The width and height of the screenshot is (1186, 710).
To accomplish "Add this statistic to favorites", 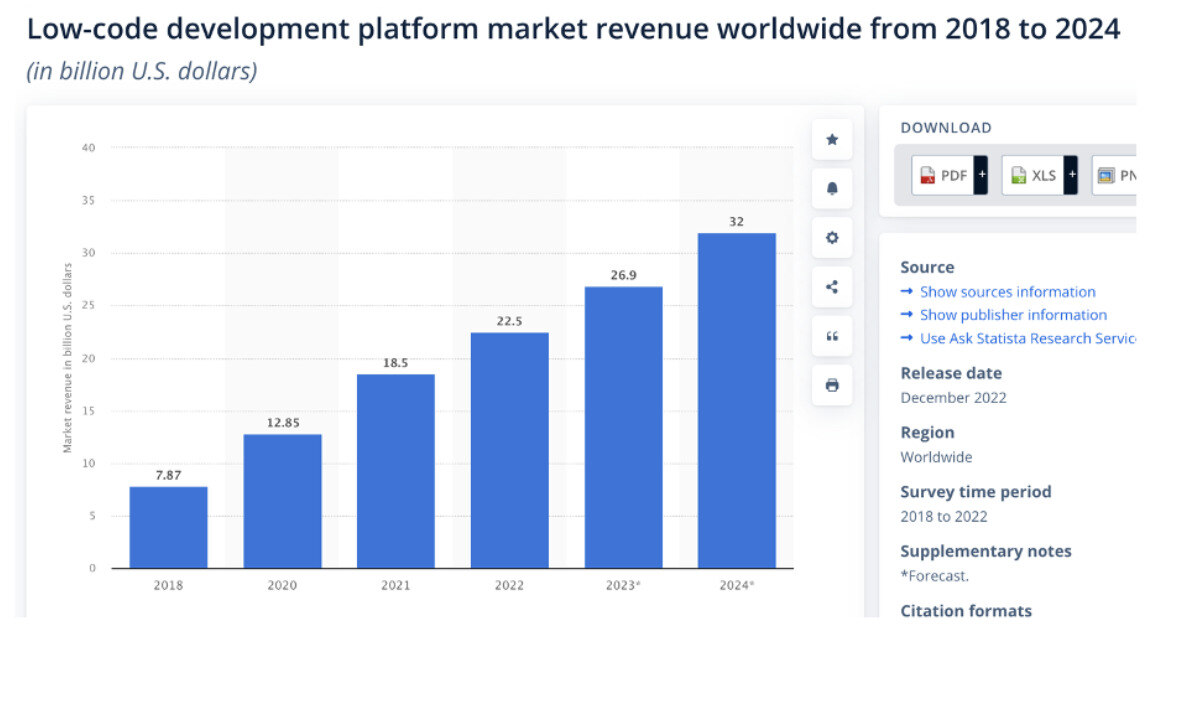I will pyautogui.click(x=832, y=140).
